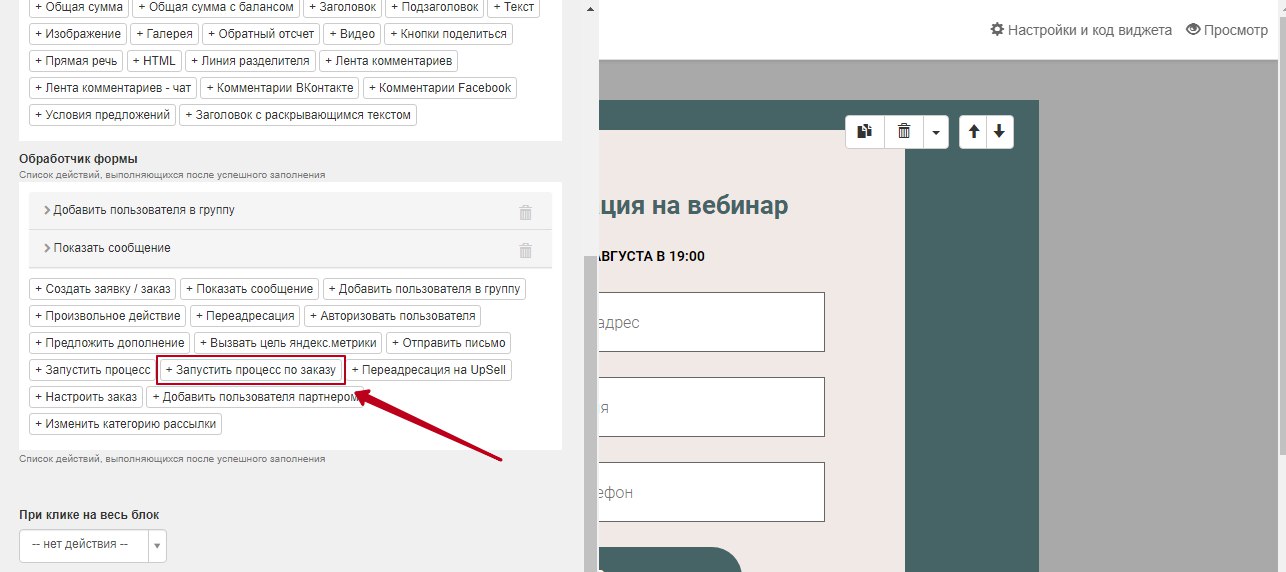The width and height of the screenshot is (1286, 572).
Task: Insert '+ Обратный отсчет' element
Action: (x=261, y=34)
